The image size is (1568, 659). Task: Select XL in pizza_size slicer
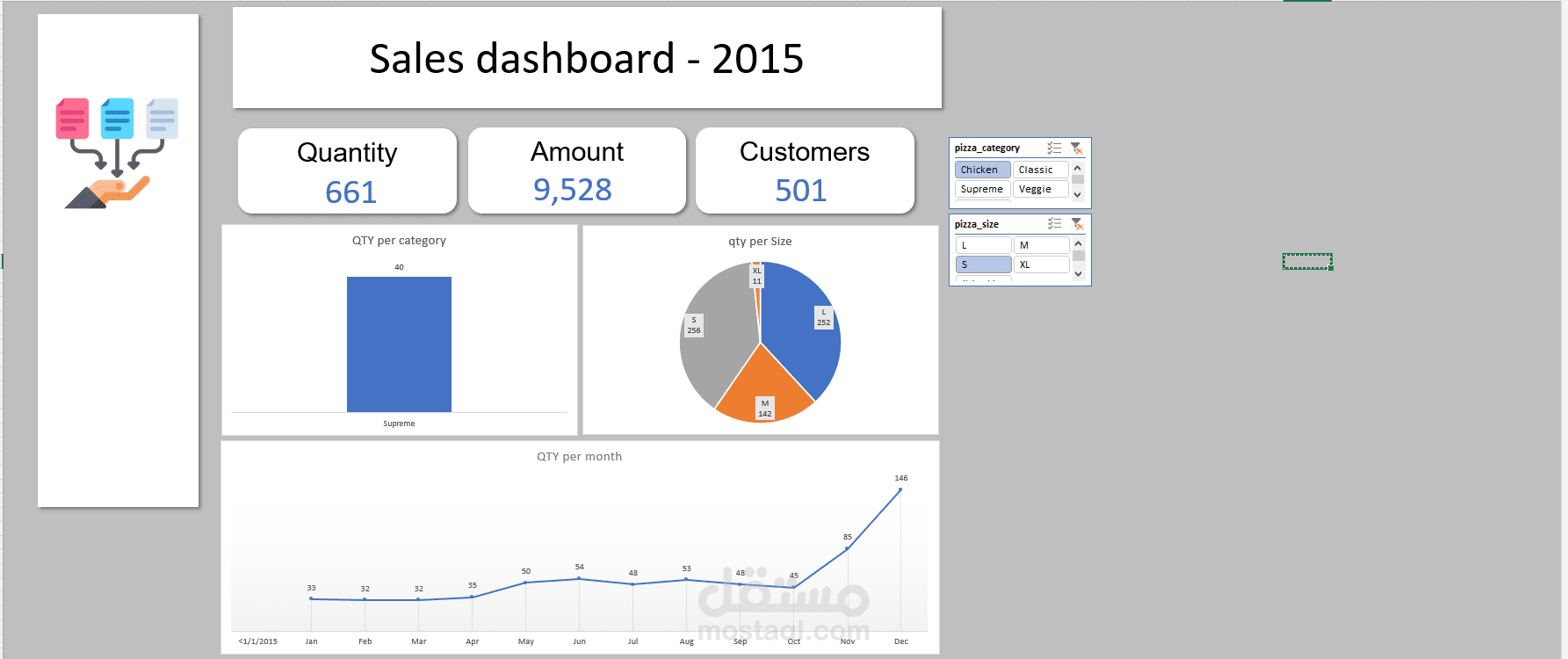tap(1041, 264)
